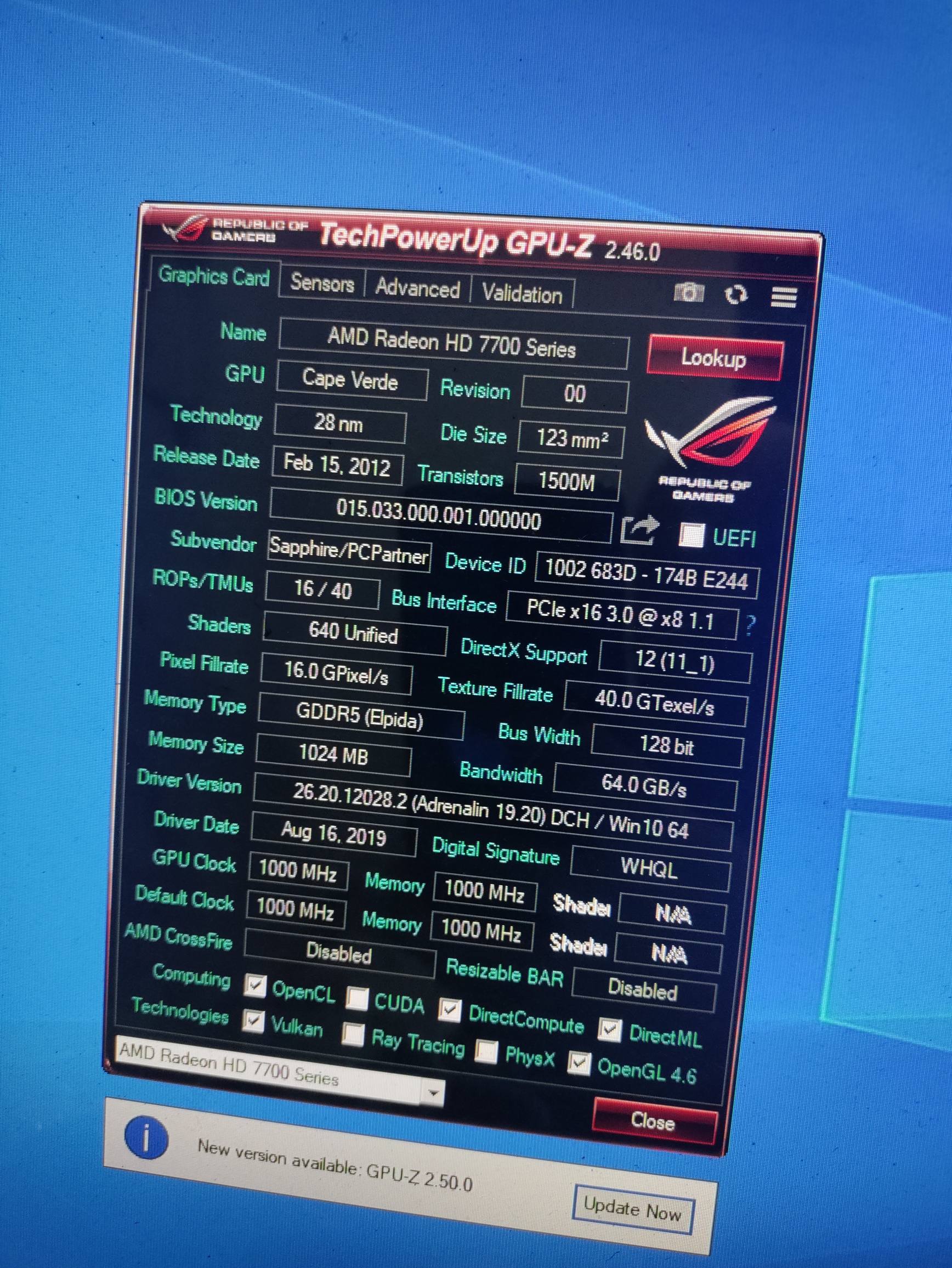Screen dimensions: 952x1268
Task: Toggle the Ray Tracing checkbox
Action: coord(353,1034)
